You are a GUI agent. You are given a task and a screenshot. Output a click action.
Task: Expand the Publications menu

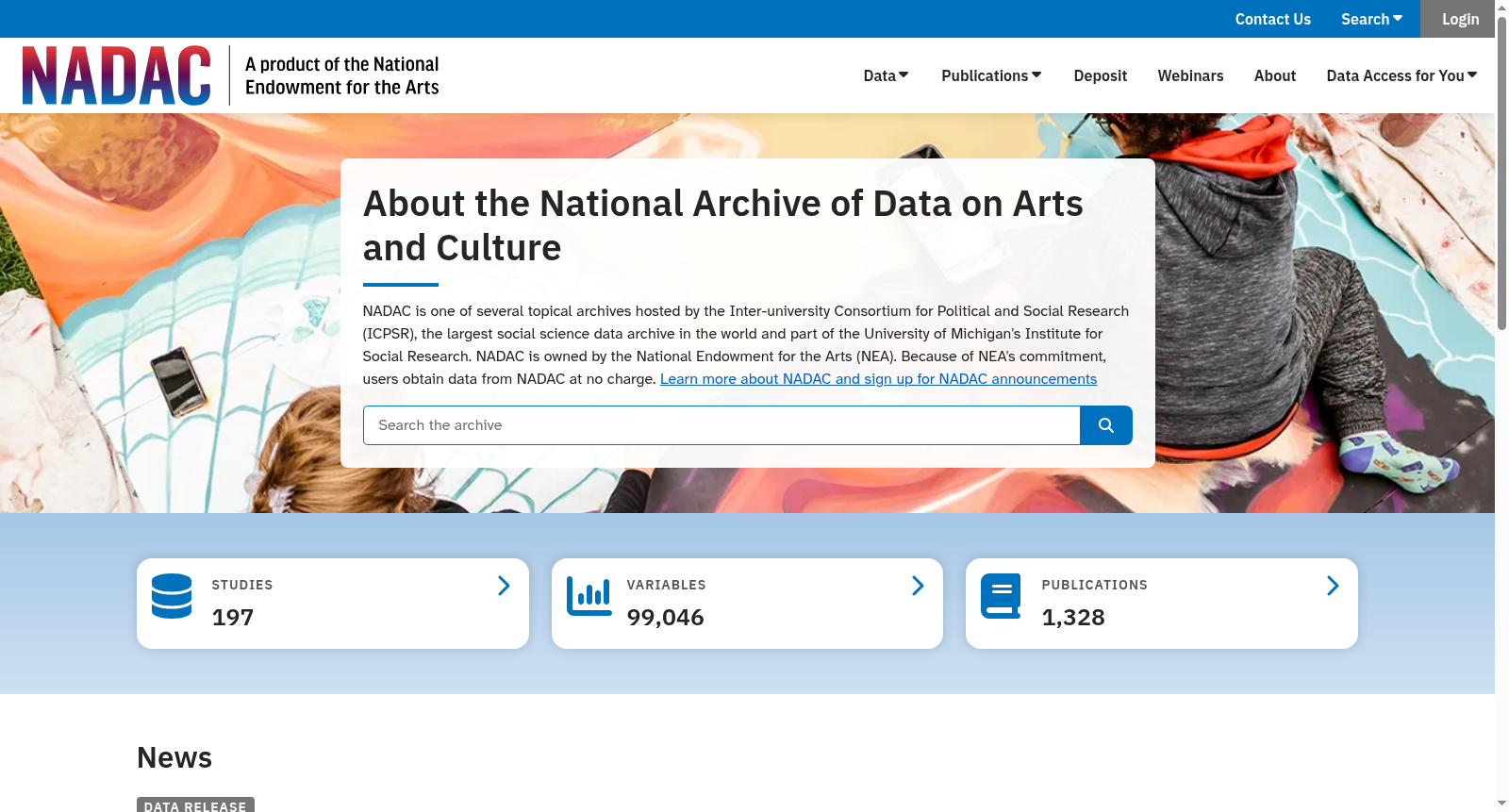pyautogui.click(x=991, y=75)
